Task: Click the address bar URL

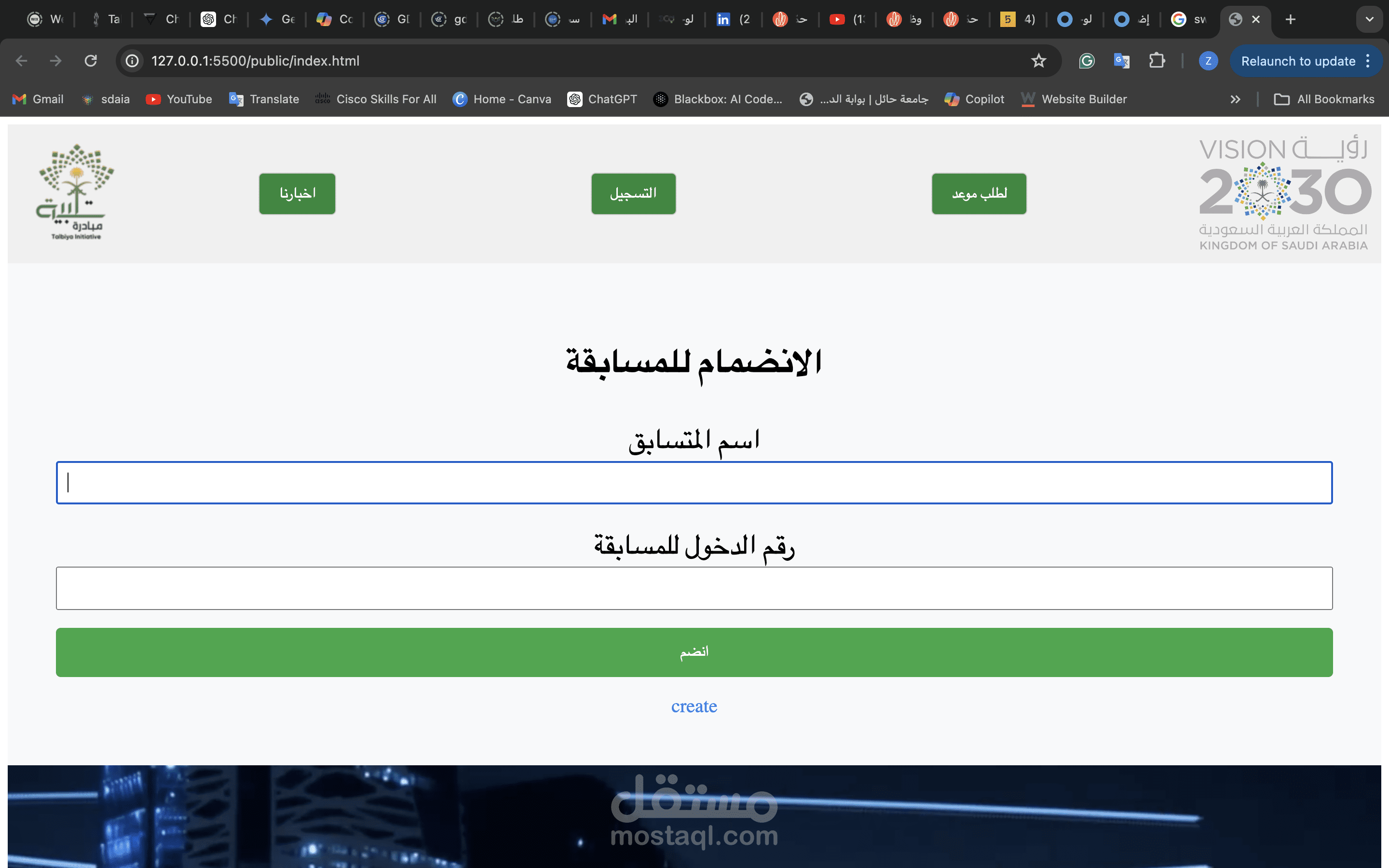Action: 256,61
